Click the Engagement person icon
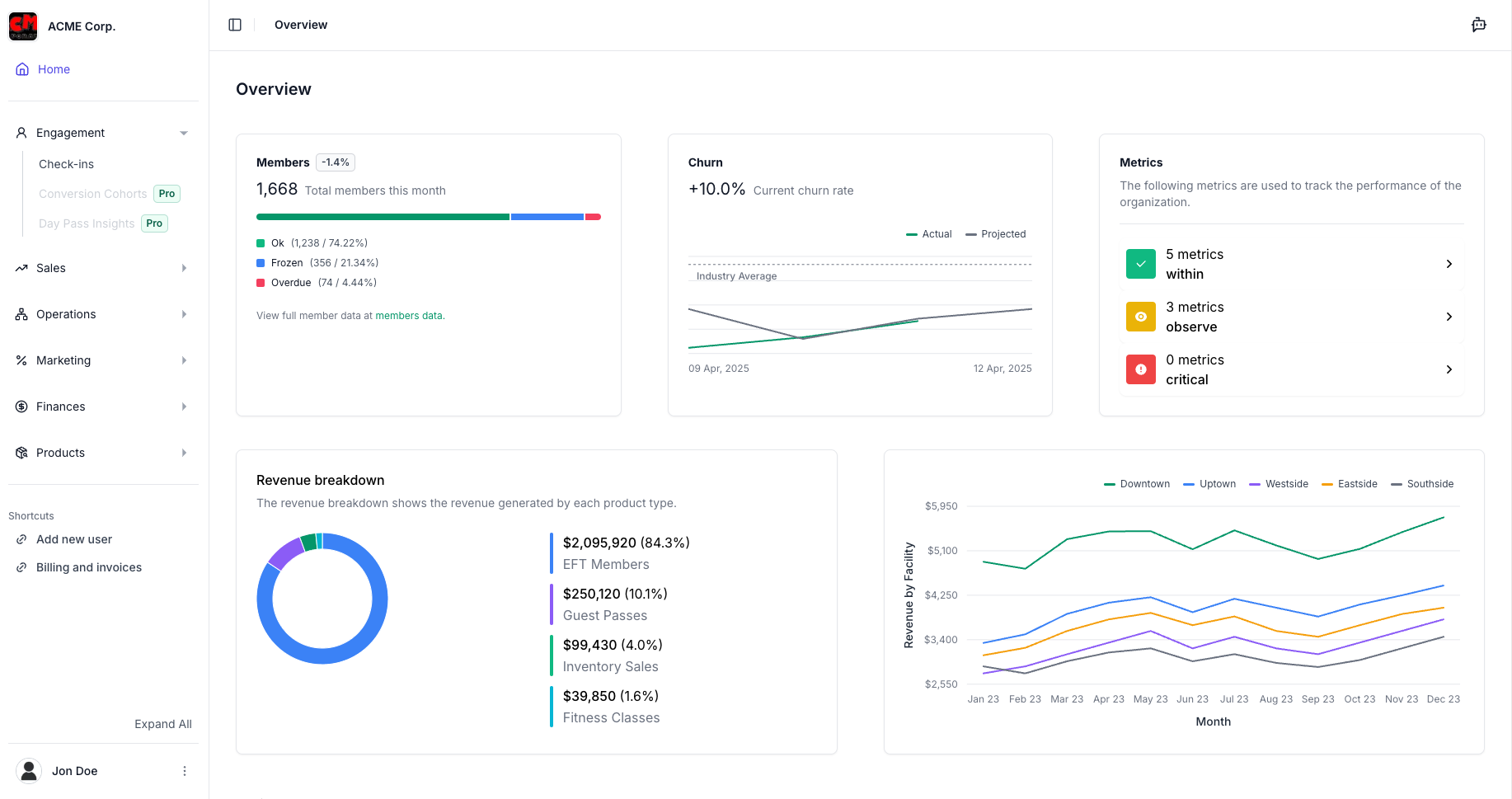Viewport: 1512px width, 799px height. pos(21,132)
